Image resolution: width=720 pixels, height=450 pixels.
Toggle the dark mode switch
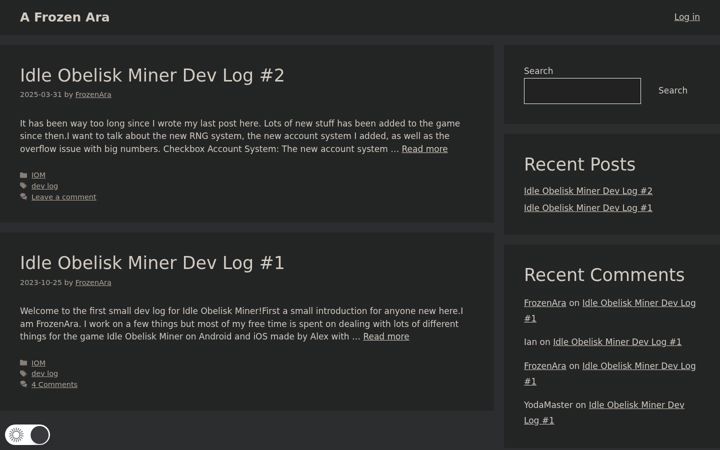27,434
